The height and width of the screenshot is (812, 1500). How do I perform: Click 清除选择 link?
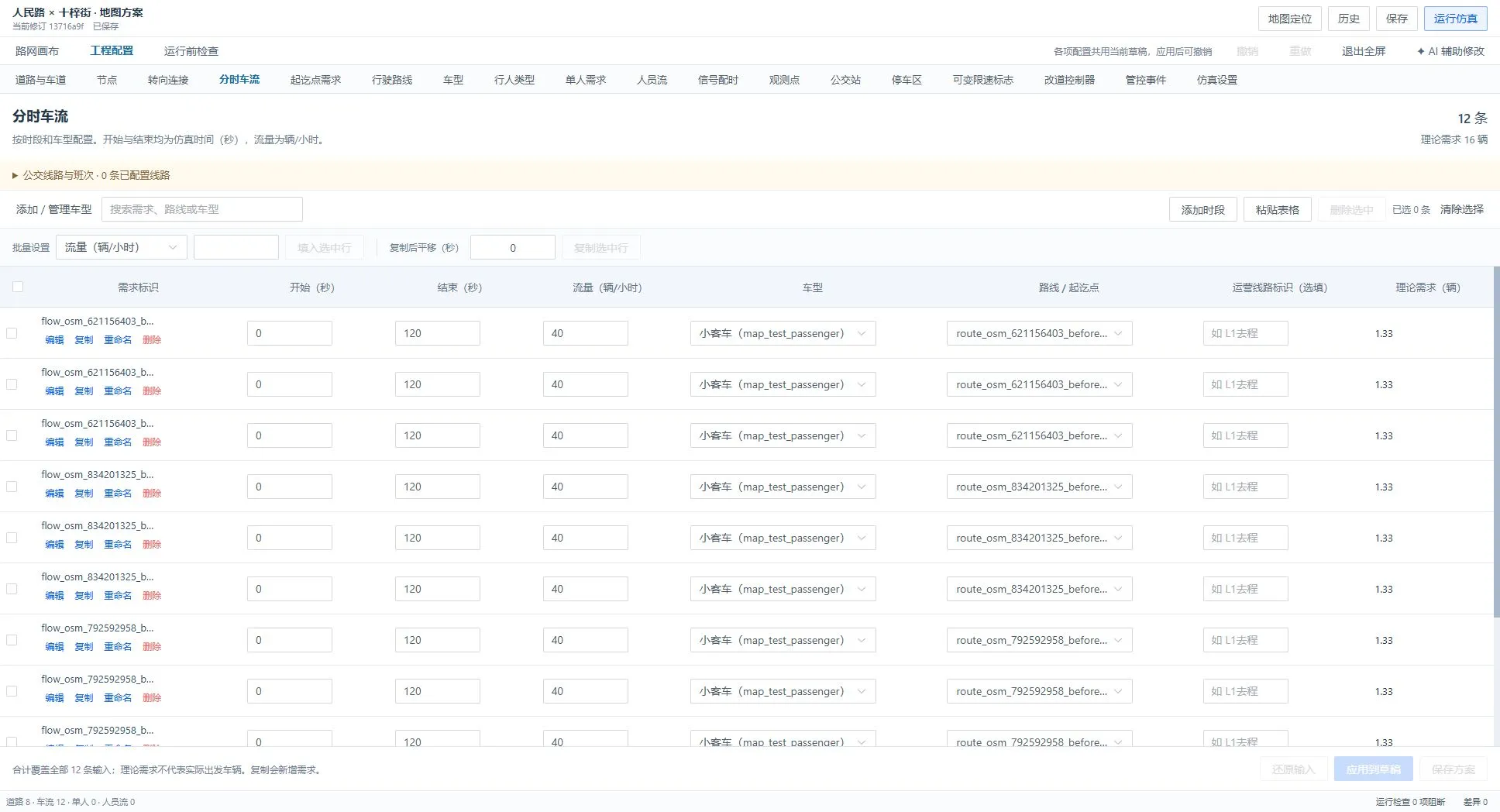tap(1462, 209)
